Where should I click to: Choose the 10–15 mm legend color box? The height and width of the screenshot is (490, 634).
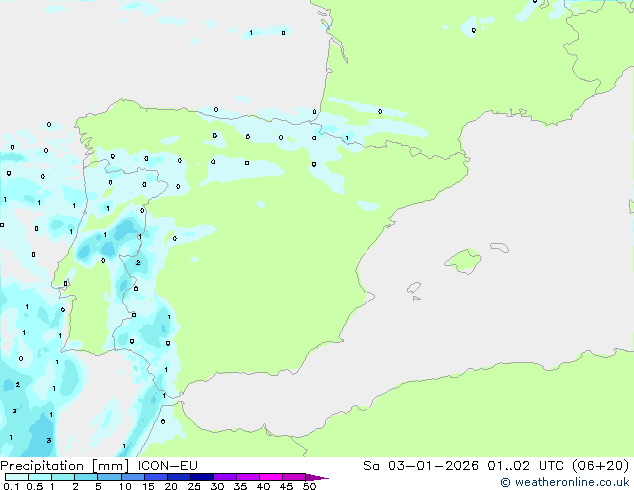(x=132, y=477)
